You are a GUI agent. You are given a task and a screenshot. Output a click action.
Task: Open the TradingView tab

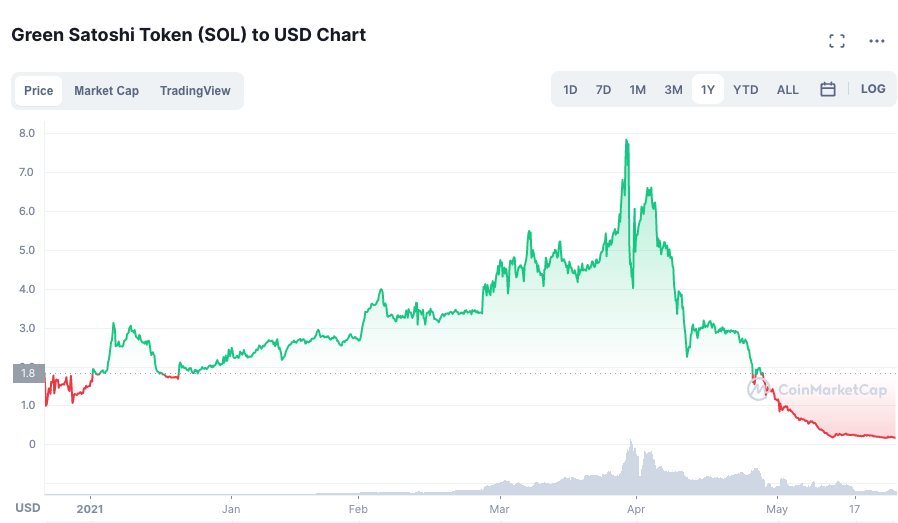click(x=195, y=91)
